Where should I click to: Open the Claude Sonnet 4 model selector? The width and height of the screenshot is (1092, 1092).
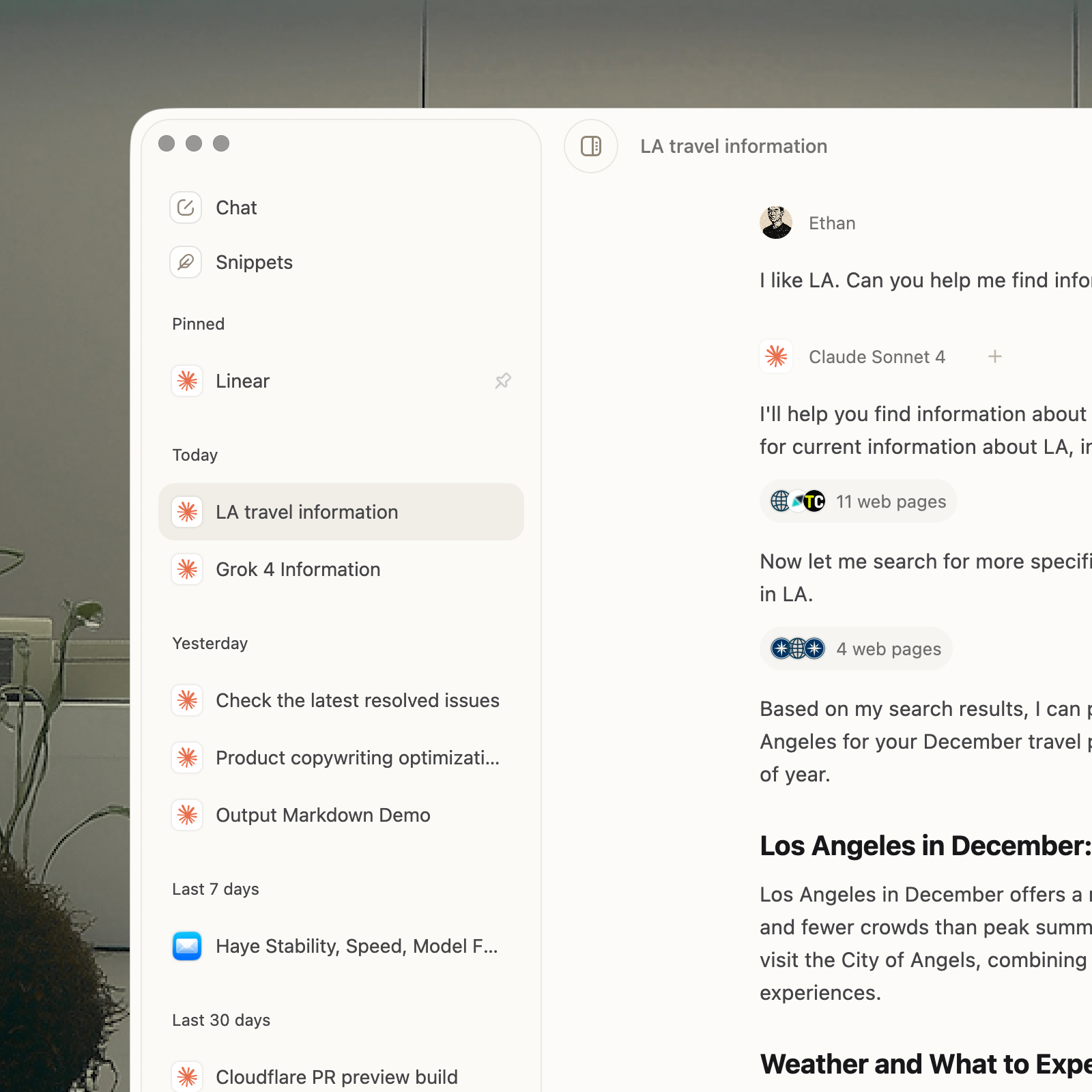[877, 356]
